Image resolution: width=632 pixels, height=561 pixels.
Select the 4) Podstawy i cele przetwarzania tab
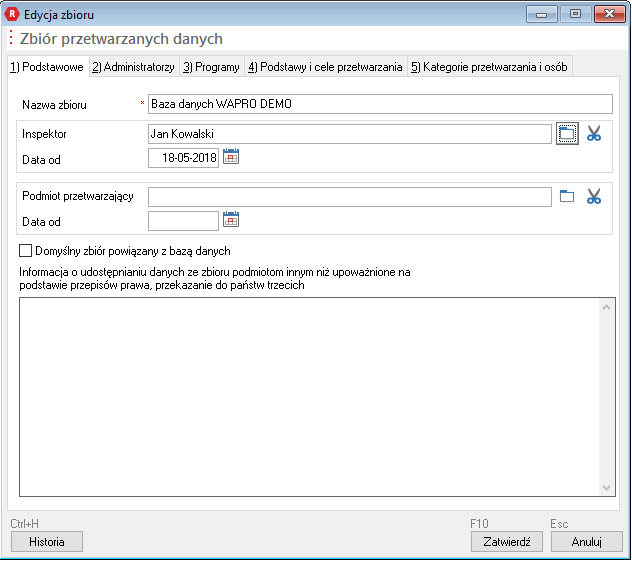325,67
